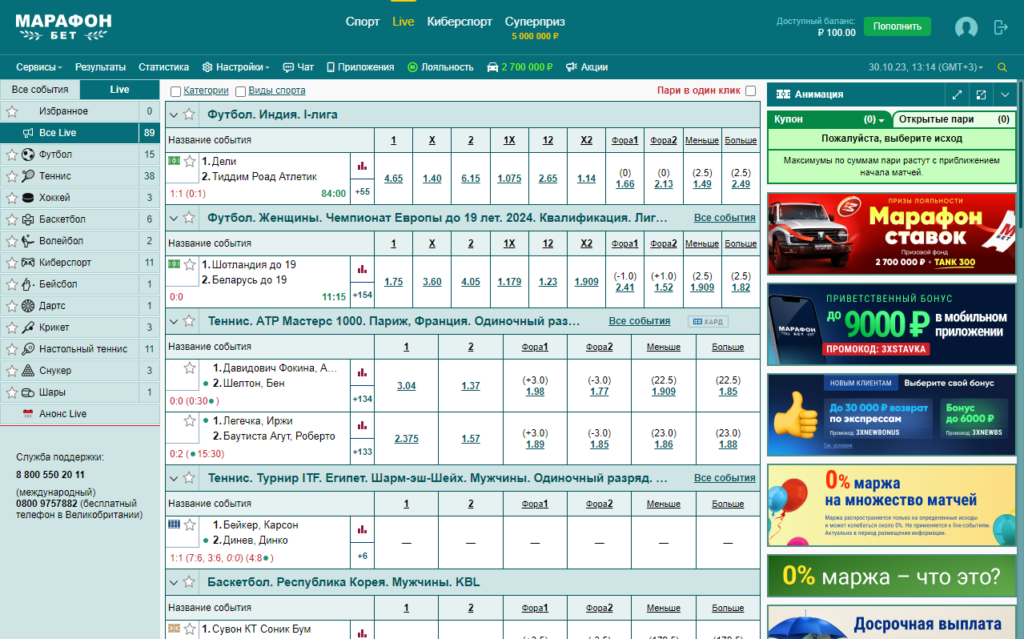Open Результаты menu item
The image size is (1024, 639).
[x=100, y=67]
